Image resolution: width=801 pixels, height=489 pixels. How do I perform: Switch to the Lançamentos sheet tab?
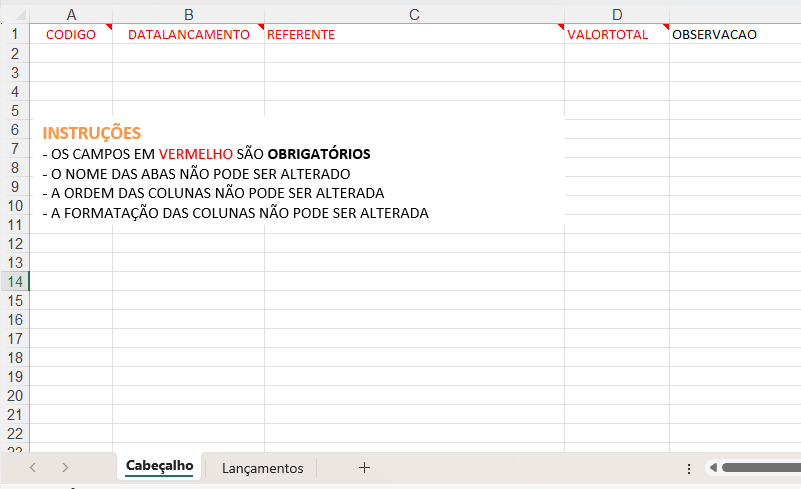coord(262,468)
